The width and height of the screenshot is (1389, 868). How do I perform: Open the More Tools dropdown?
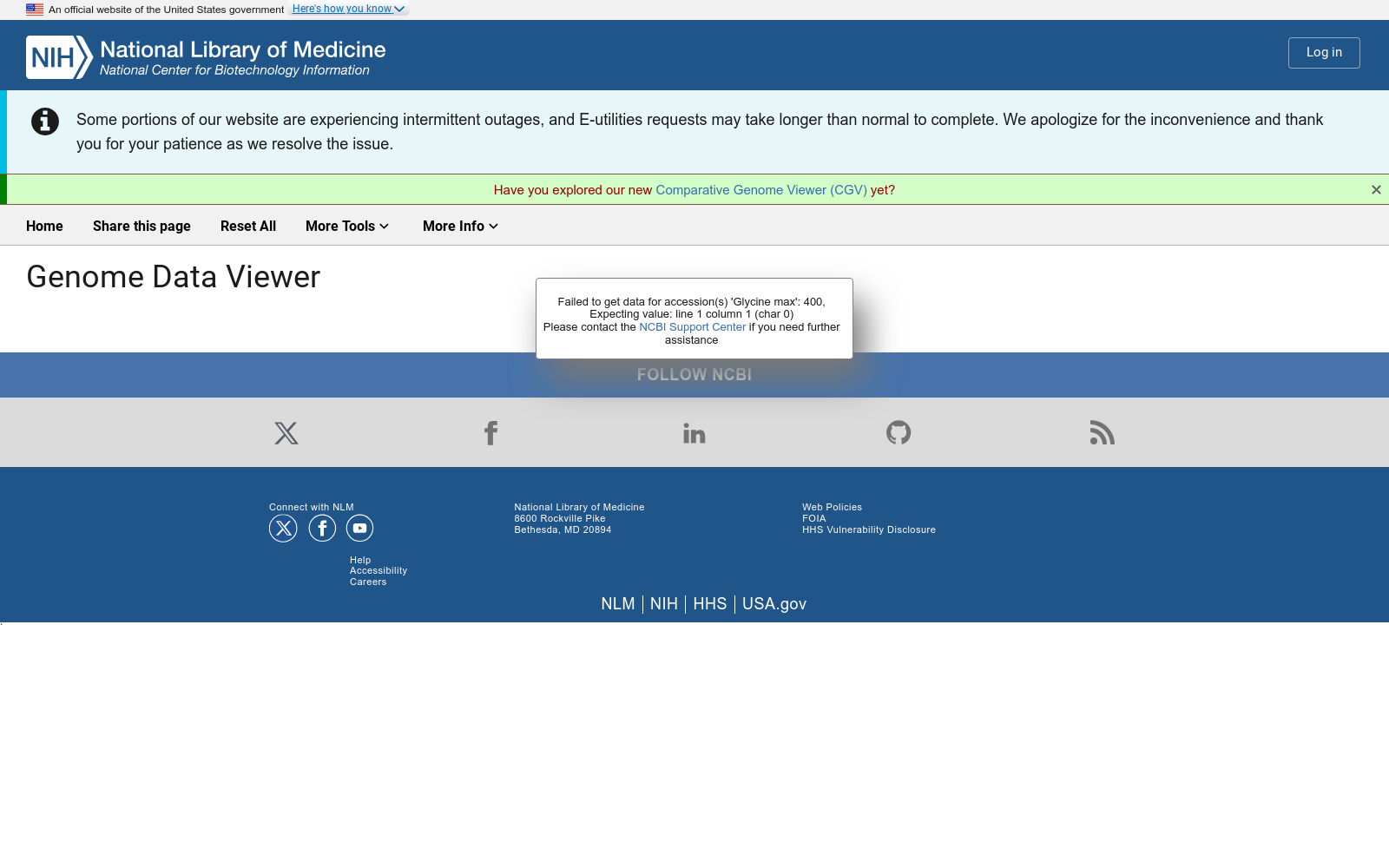[347, 226]
